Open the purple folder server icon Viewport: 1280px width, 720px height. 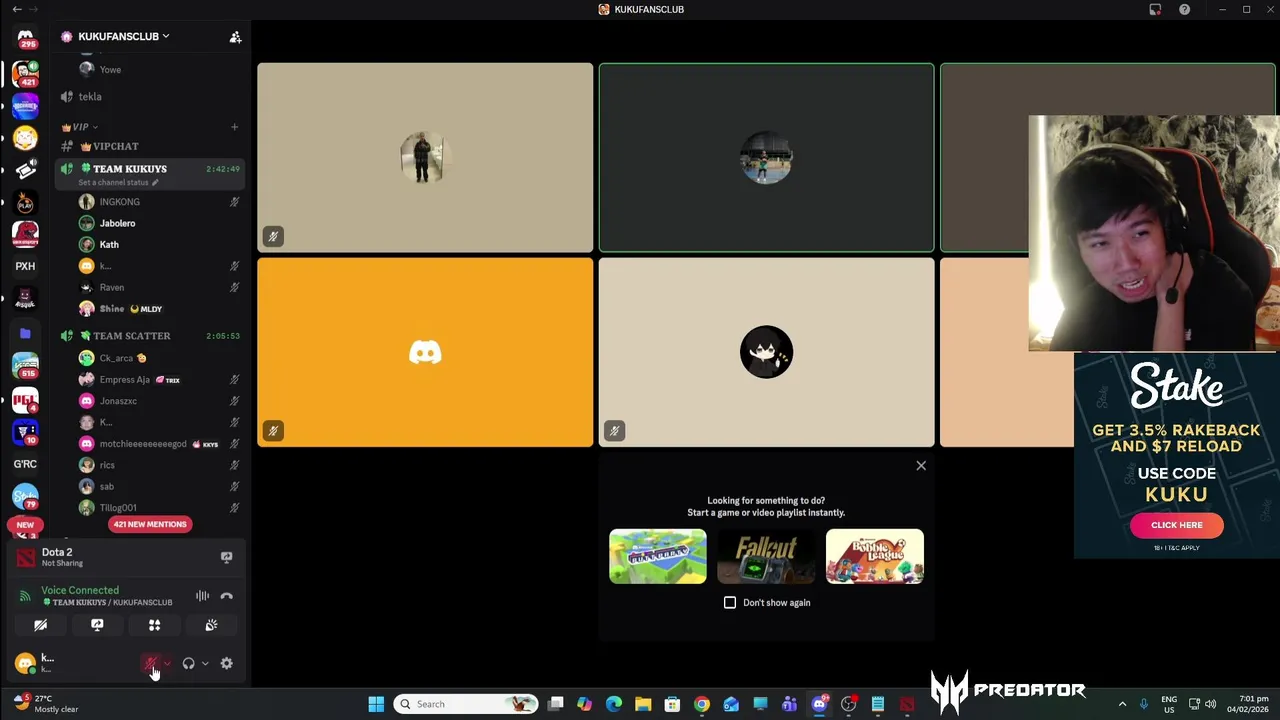coord(25,333)
